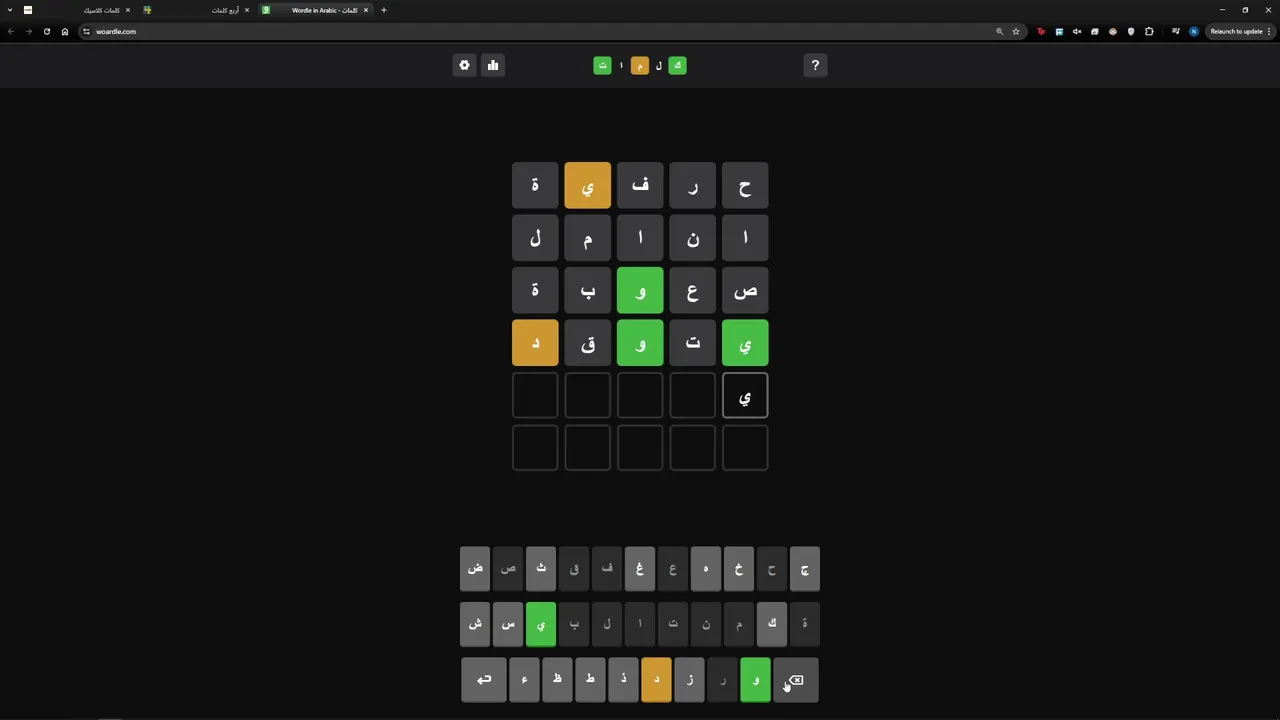Click the muted speaker extension icon

(1077, 31)
